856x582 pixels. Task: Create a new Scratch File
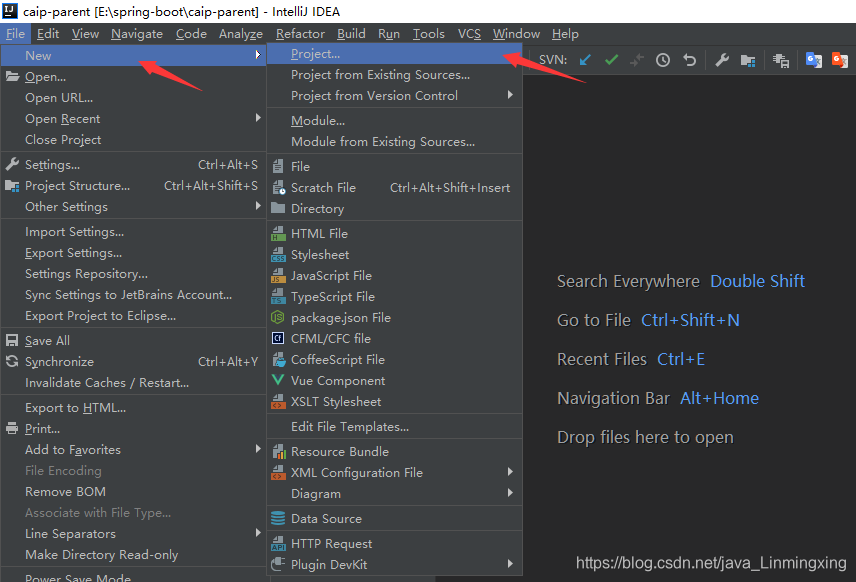coord(395,188)
